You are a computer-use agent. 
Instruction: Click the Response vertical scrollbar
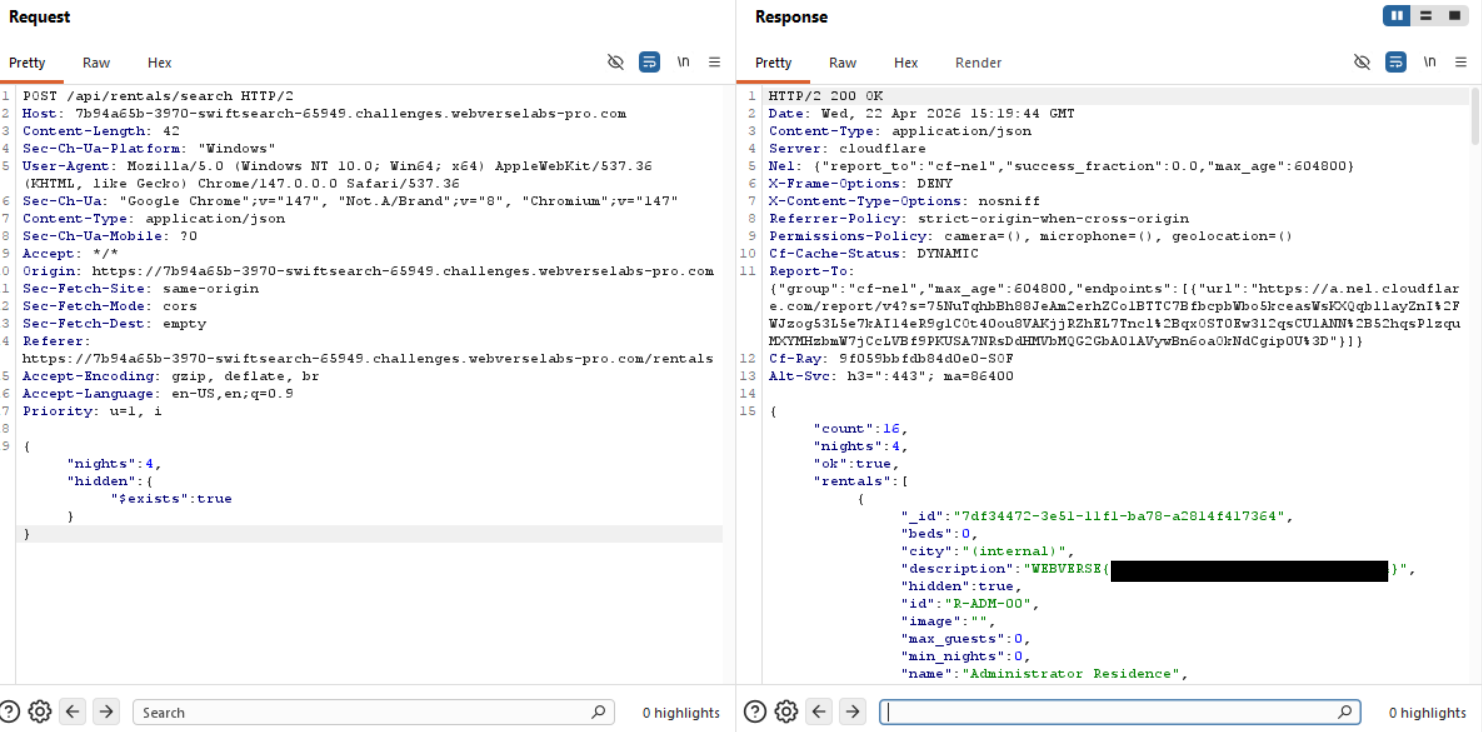tap(1475, 118)
